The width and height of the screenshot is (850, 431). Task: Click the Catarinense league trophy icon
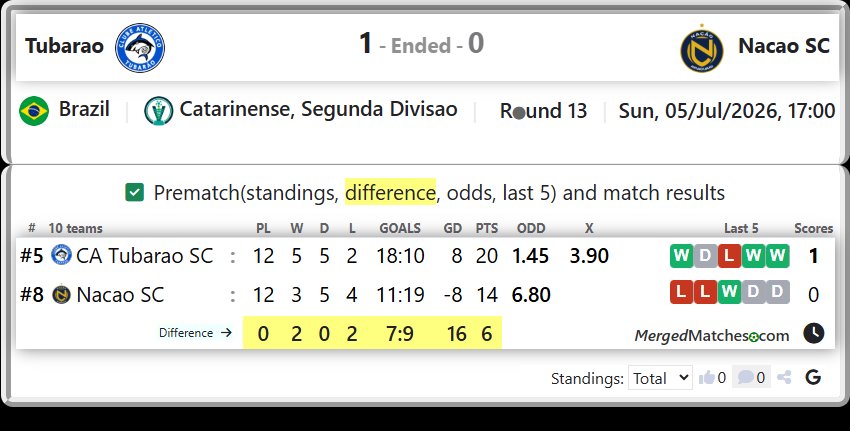click(x=158, y=111)
